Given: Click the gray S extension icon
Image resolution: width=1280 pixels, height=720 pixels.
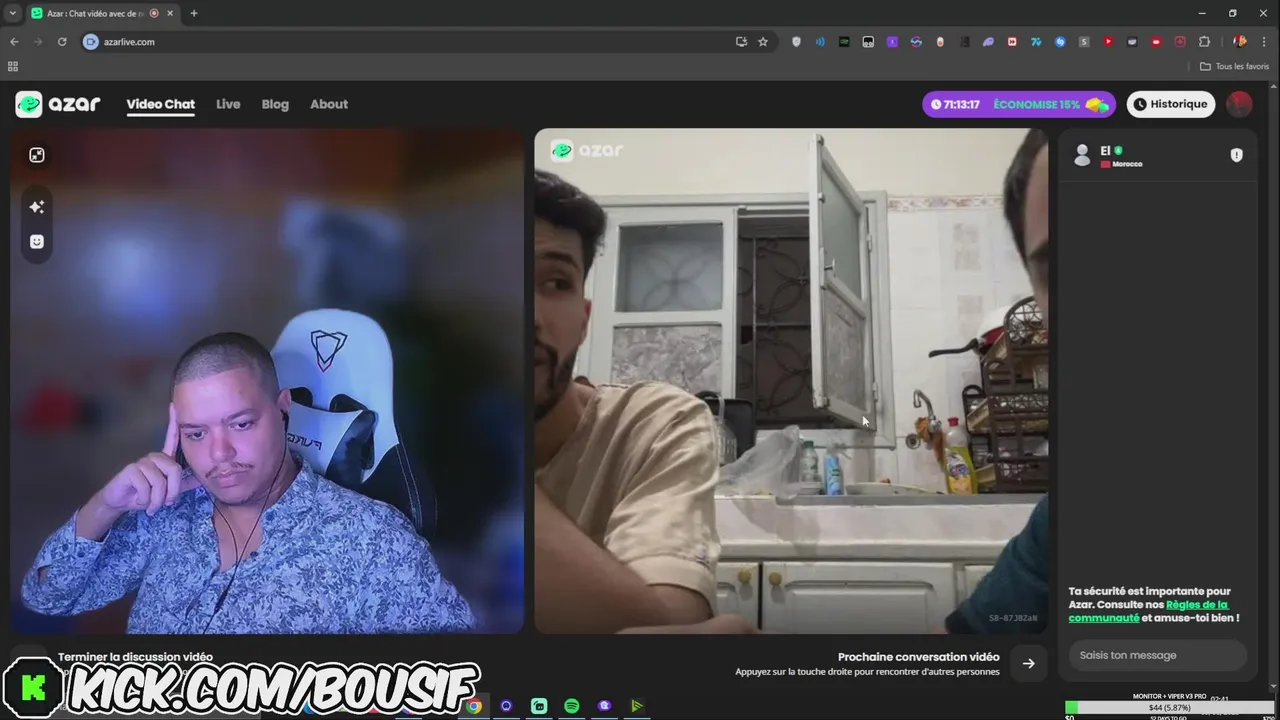Looking at the screenshot, I should coord(1084,42).
